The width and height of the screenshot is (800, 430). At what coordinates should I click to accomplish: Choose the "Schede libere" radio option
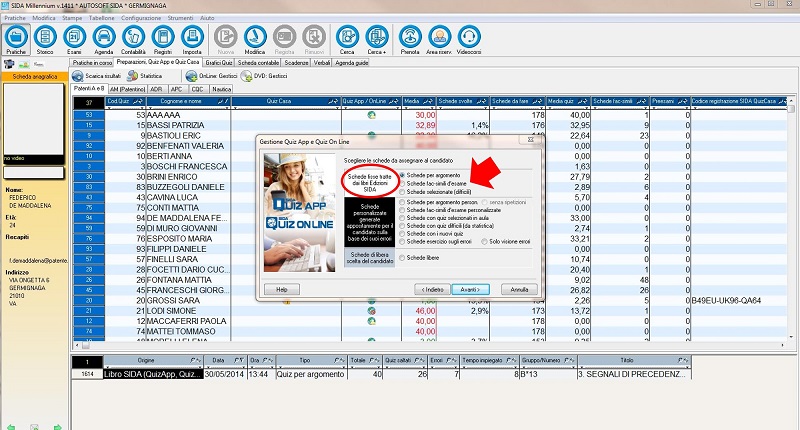[401, 258]
